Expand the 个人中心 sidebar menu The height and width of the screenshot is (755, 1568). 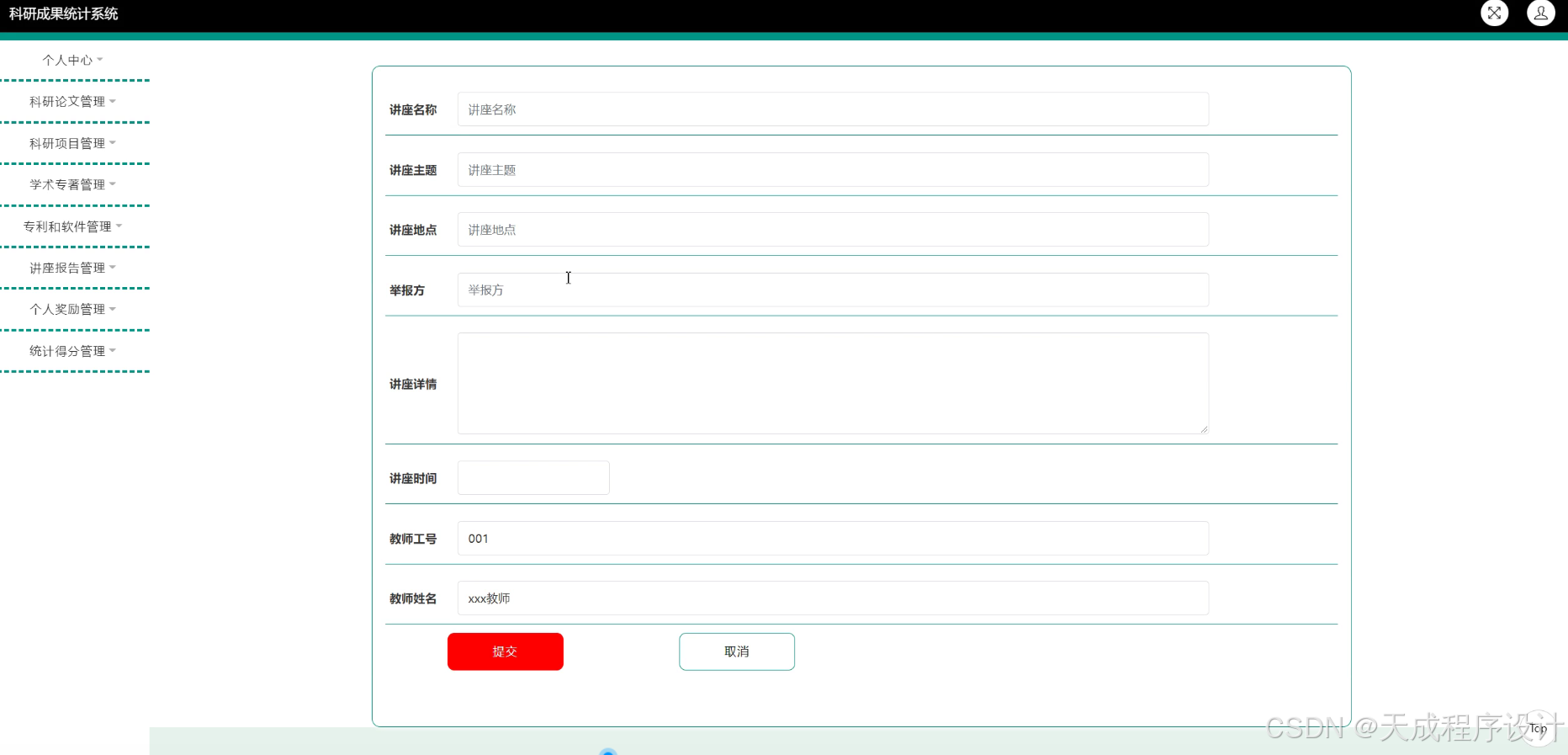point(72,60)
